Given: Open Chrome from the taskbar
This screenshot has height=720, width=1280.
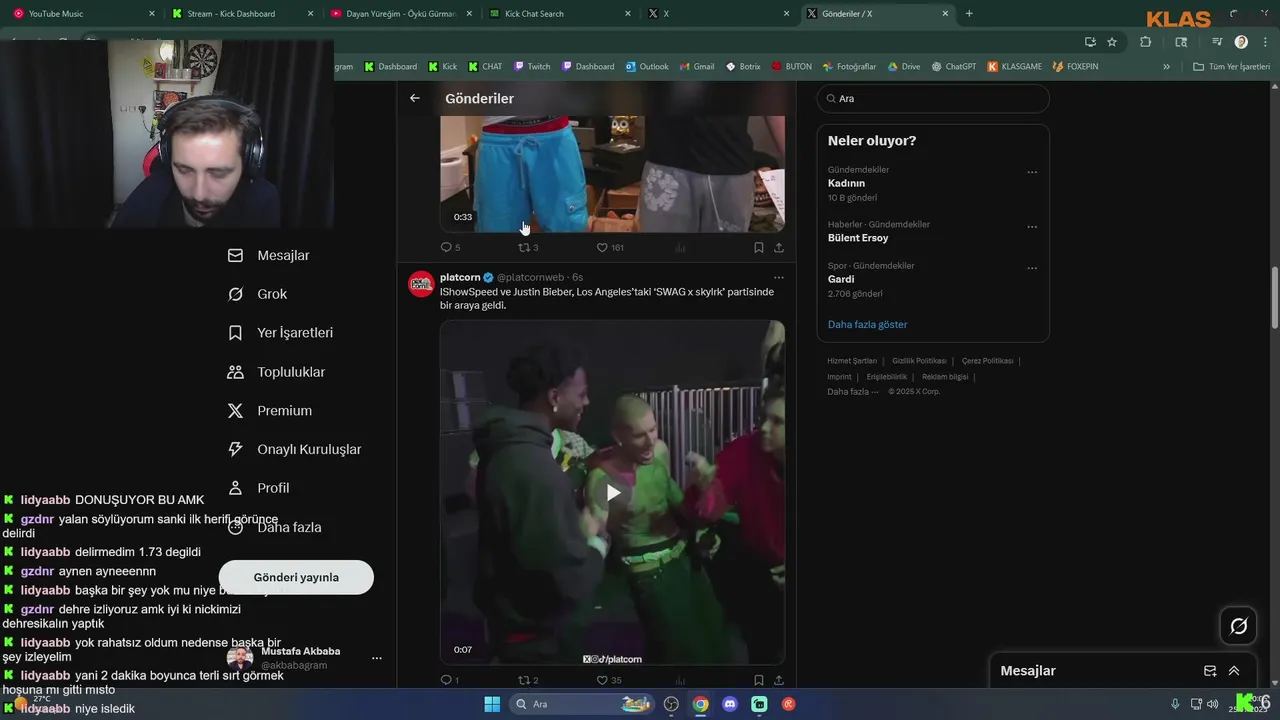Looking at the screenshot, I should [x=701, y=704].
